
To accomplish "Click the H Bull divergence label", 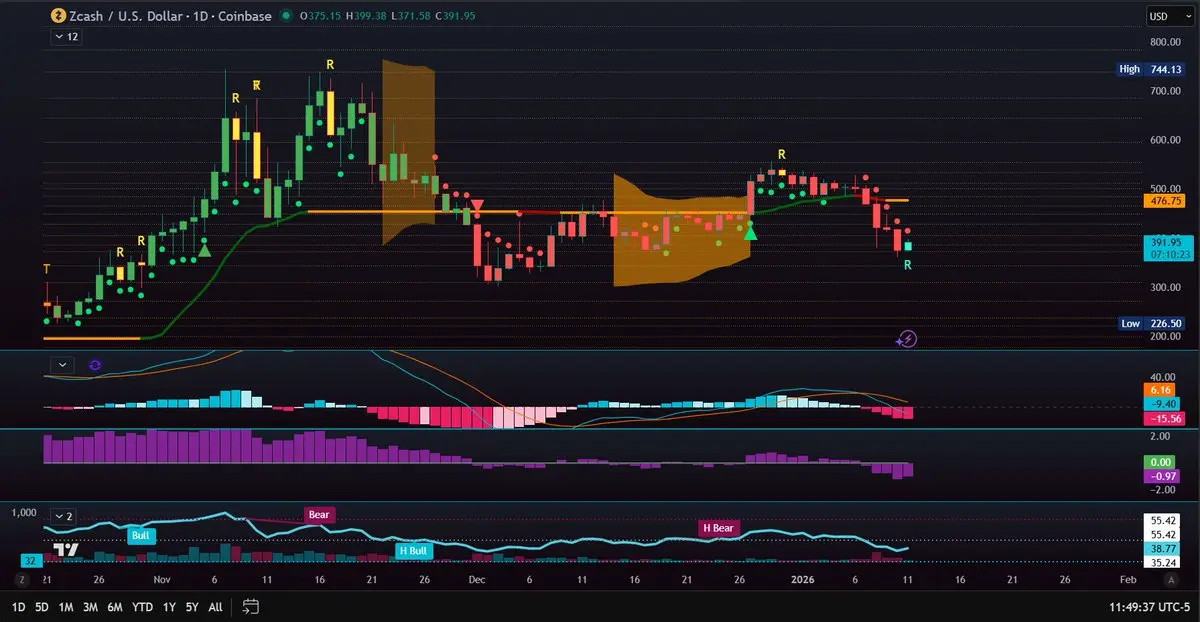I will point(411,550).
